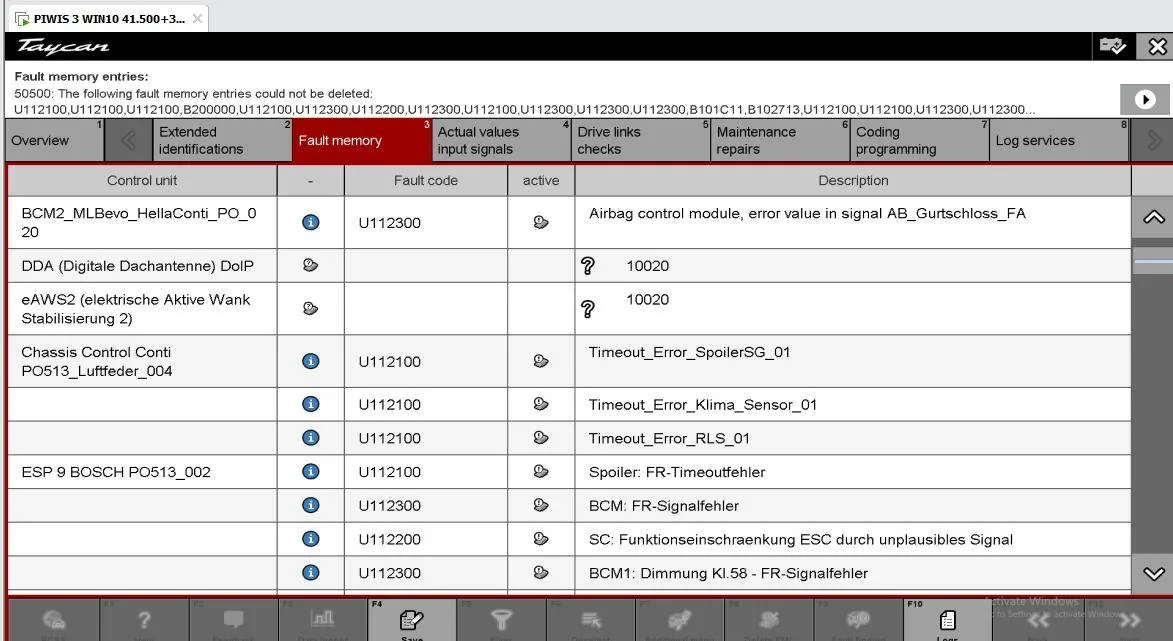This screenshot has width=1173, height=641.
Task: Click right chevron to scroll tabs forward
Action: (1152, 140)
